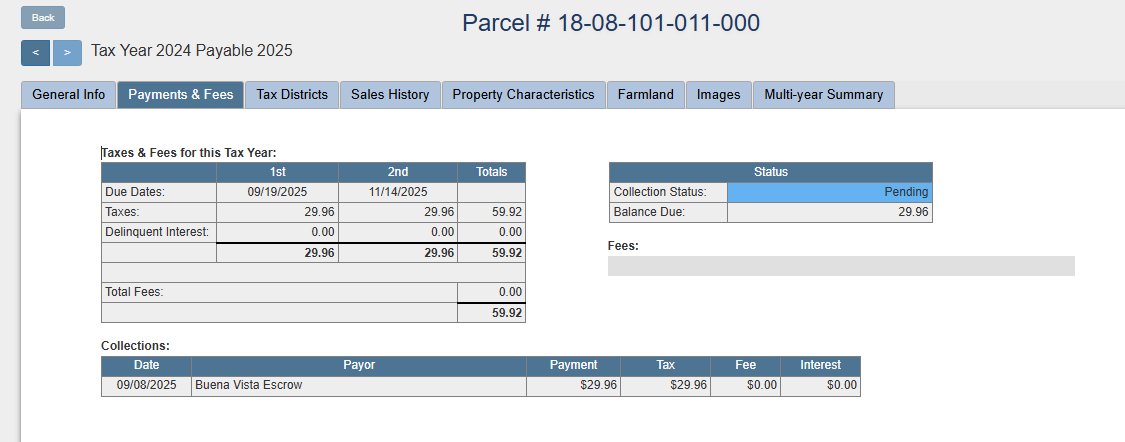Screen dimensions: 1125x442
Task: Click the Status table header
Action: point(770,172)
